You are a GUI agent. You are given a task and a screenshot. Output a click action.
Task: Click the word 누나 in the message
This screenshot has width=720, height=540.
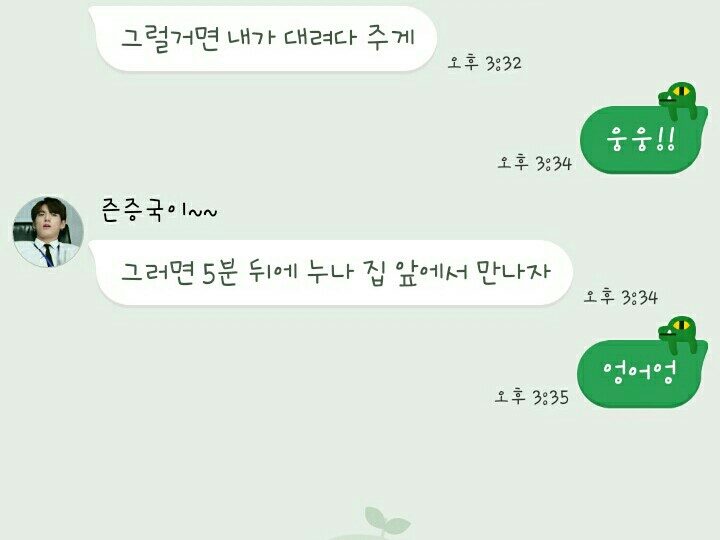click(330, 271)
